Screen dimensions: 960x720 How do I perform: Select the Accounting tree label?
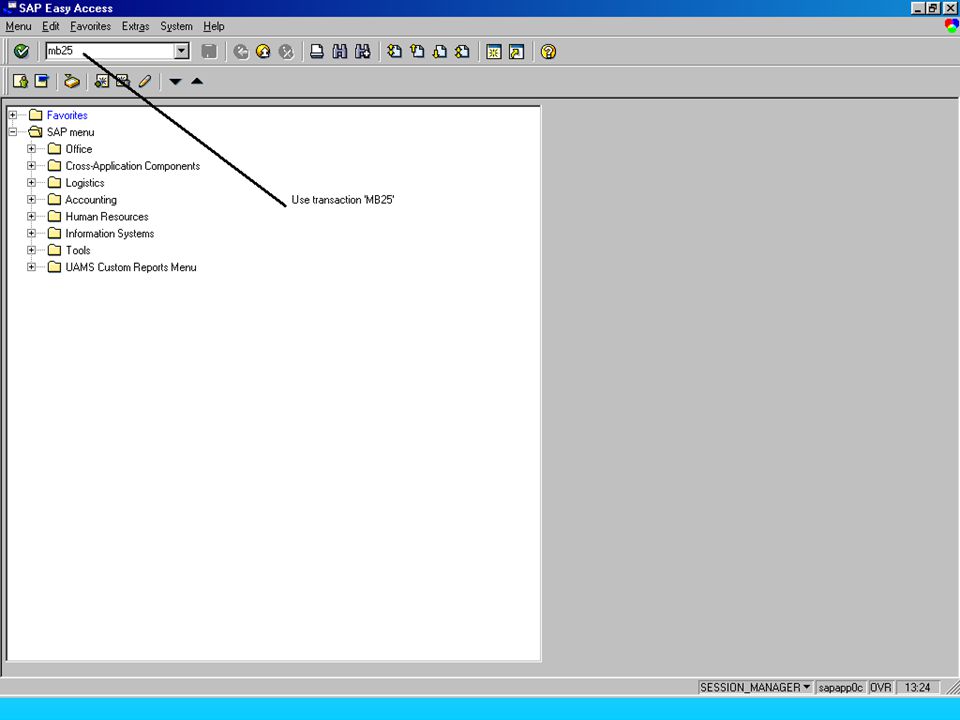(x=91, y=200)
